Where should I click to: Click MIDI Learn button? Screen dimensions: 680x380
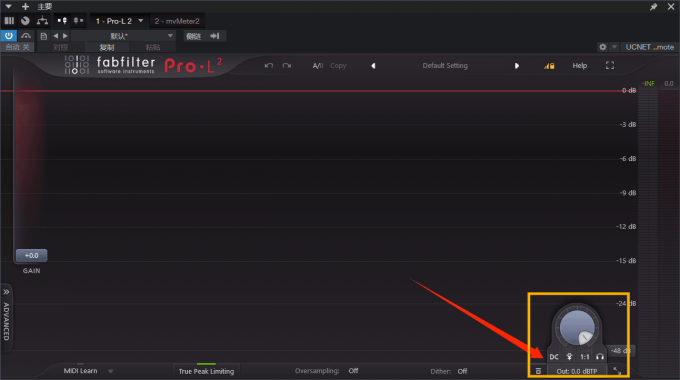[x=80, y=371]
